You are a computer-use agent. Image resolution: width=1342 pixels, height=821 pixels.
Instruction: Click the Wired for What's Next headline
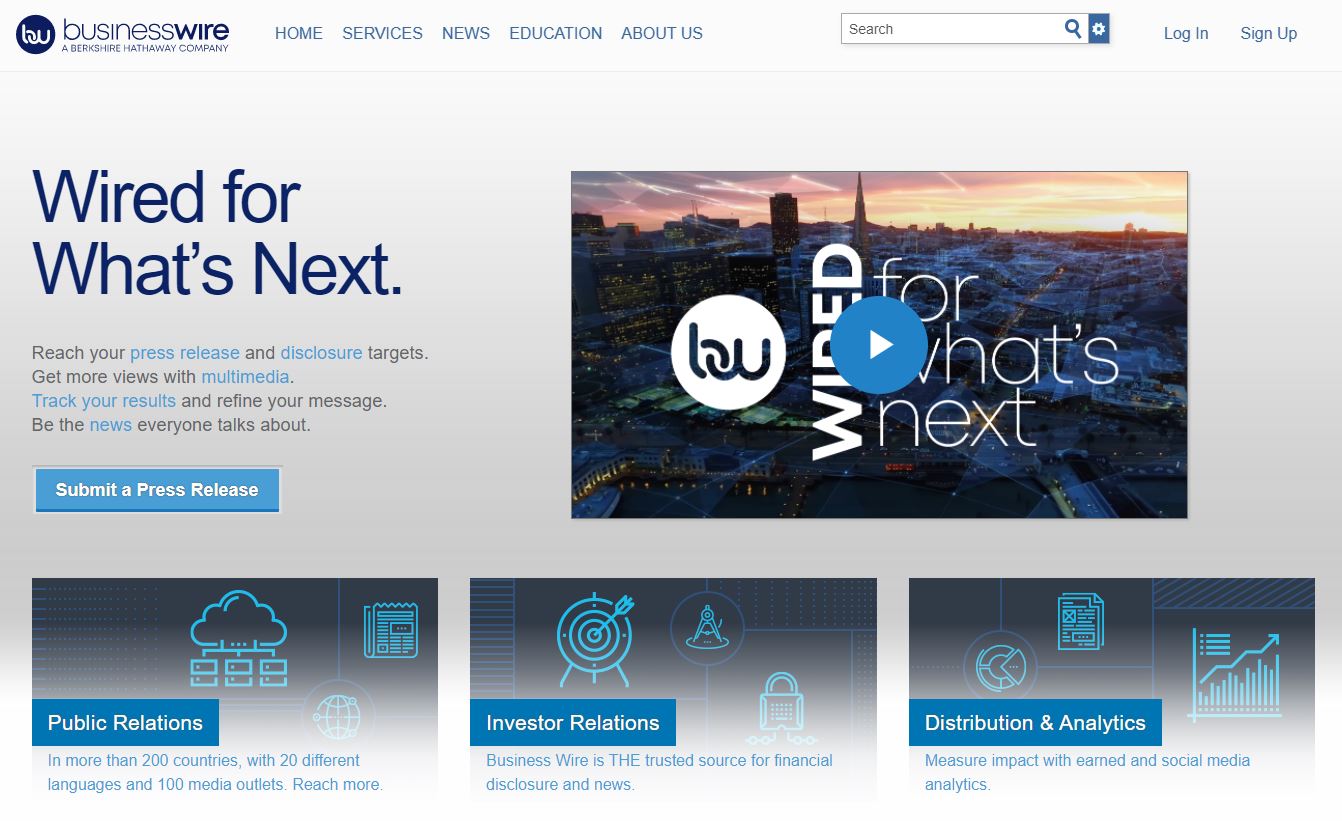(x=217, y=233)
